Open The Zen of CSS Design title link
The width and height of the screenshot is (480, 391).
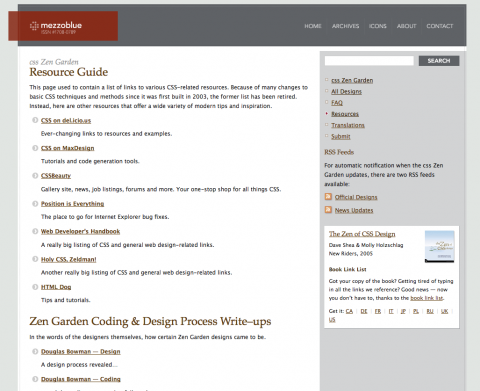click(362, 234)
